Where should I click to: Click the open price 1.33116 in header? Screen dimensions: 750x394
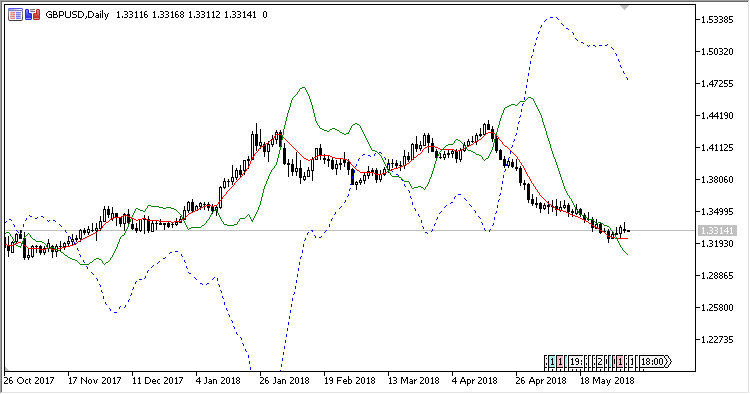tap(132, 15)
